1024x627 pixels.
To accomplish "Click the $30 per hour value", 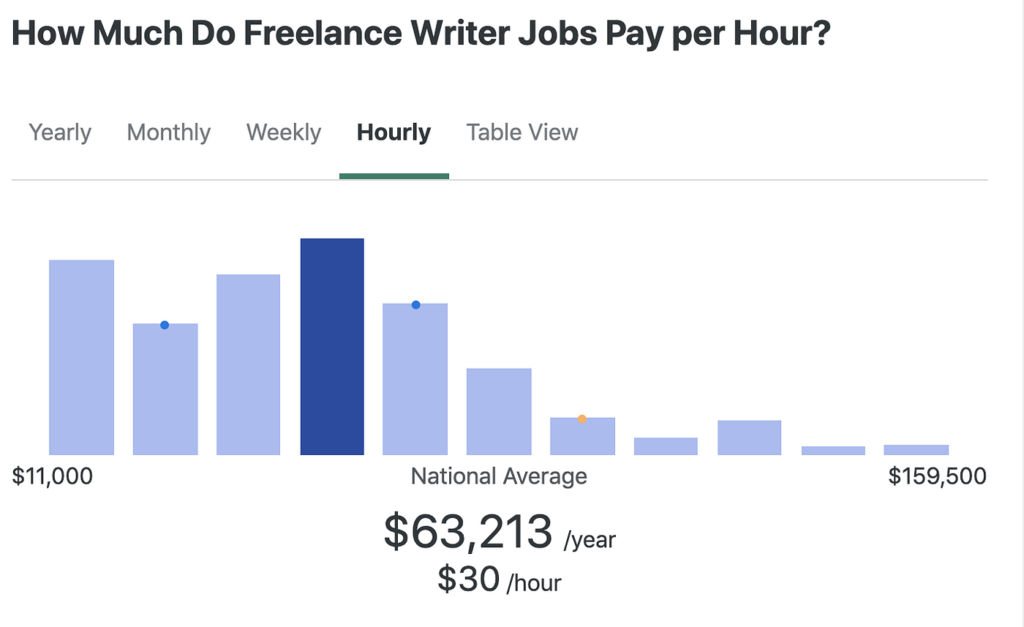I will point(466,579).
